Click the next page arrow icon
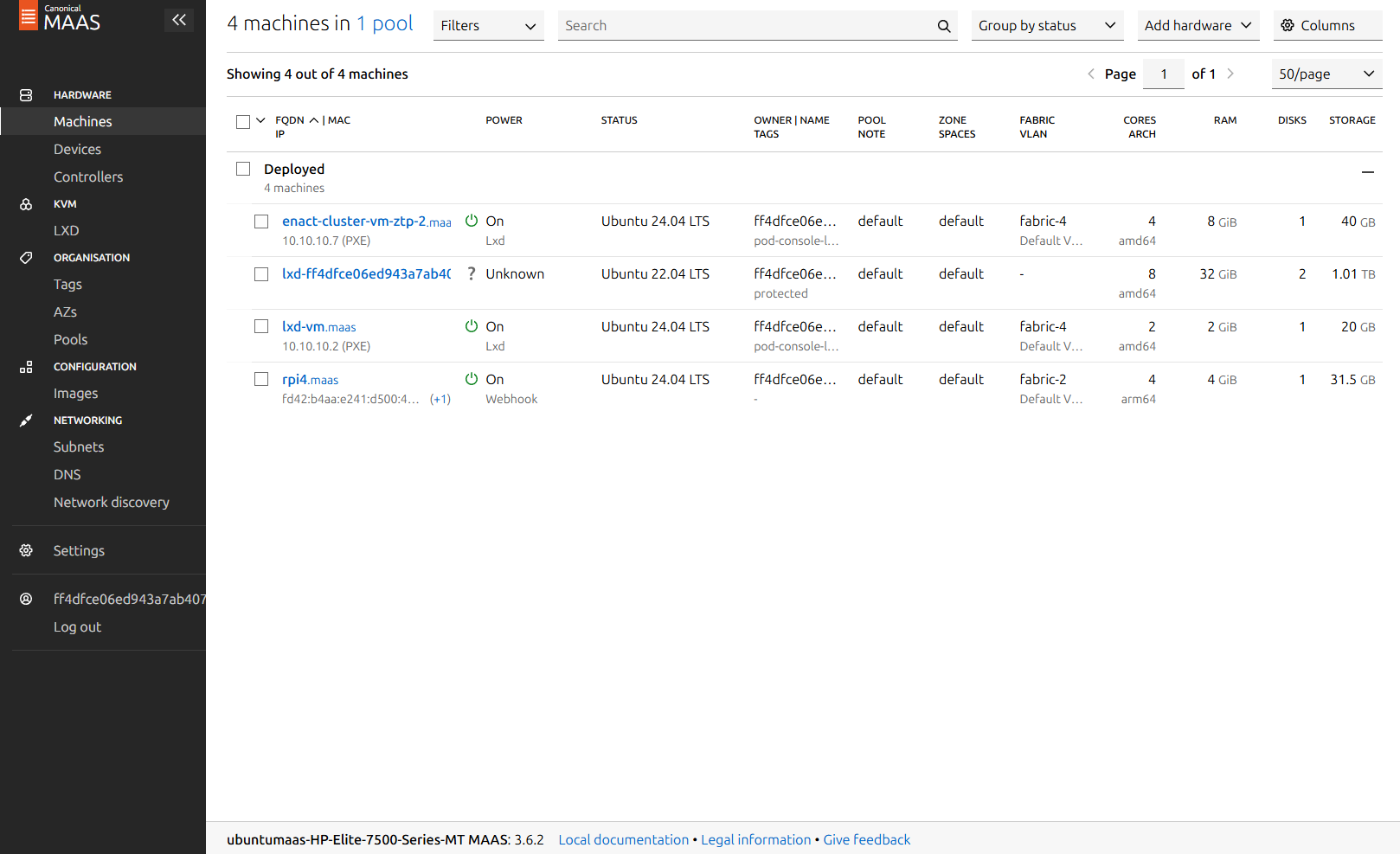 [x=1230, y=74]
